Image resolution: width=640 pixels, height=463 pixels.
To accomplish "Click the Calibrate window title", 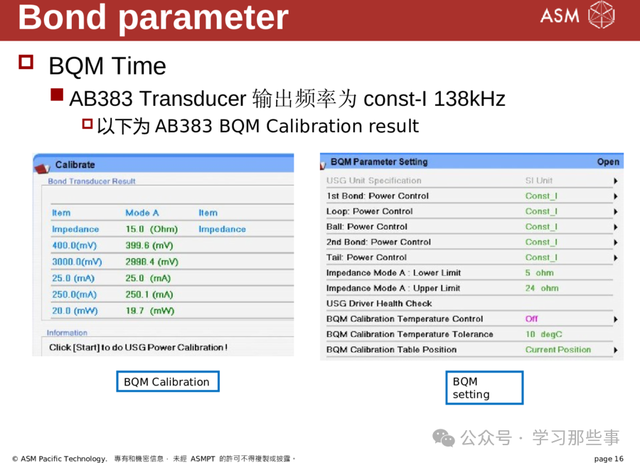I will (x=75, y=165).
